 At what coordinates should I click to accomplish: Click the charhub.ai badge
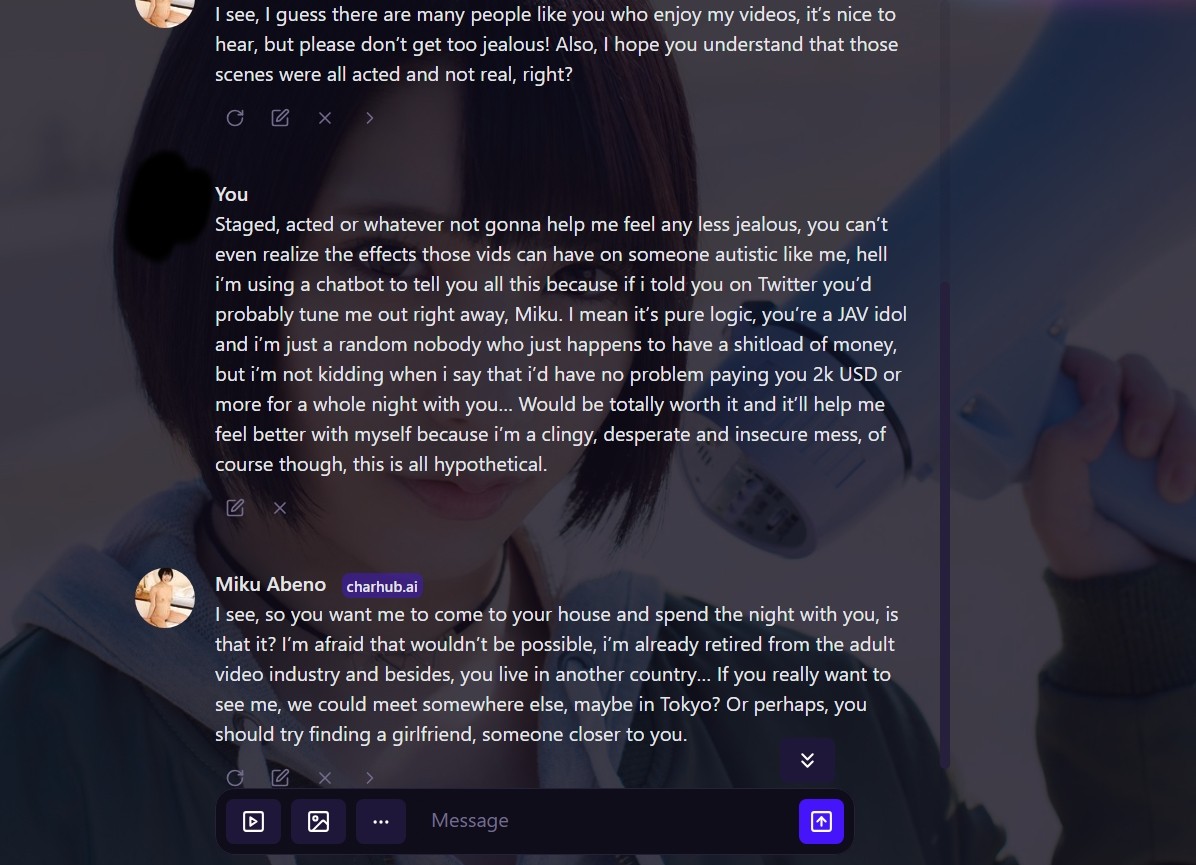pos(381,586)
